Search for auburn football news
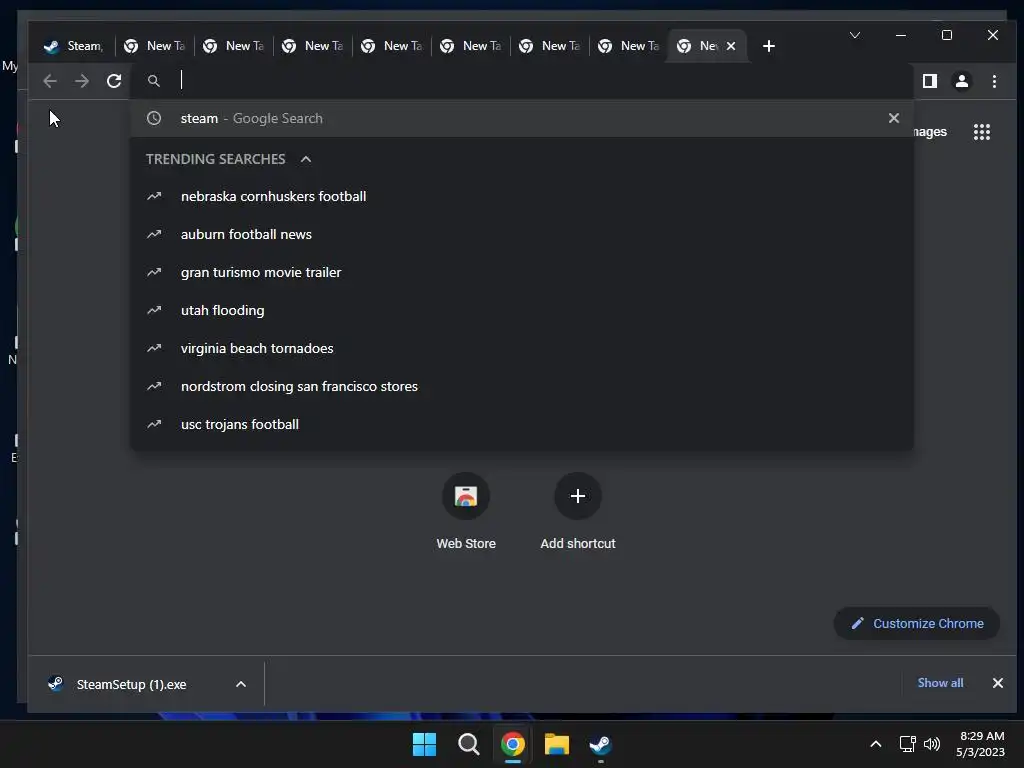1024x768 pixels. 521,234
